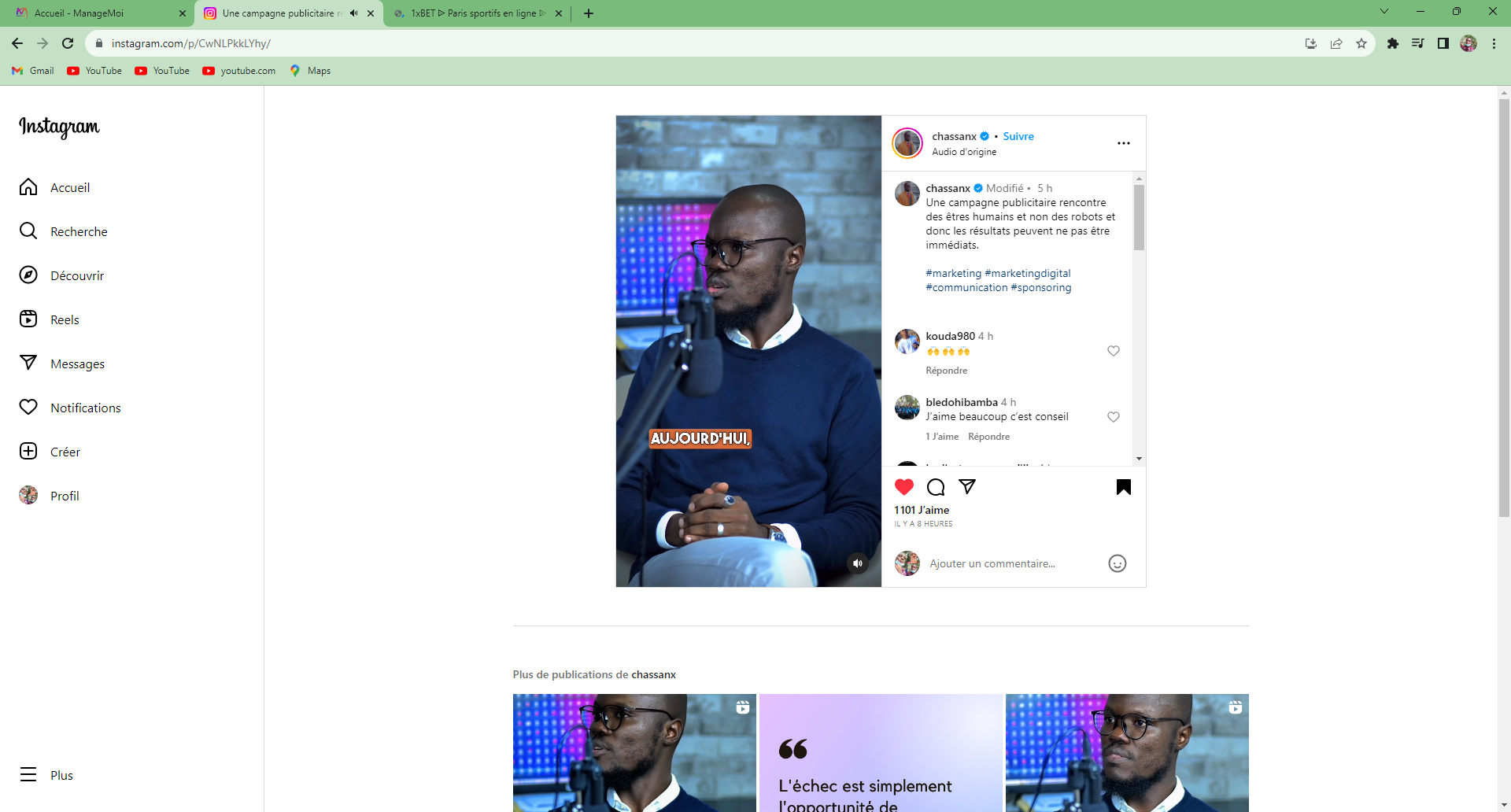1511x812 pixels.
Task: Like kouda980's comment heart
Action: click(1114, 351)
